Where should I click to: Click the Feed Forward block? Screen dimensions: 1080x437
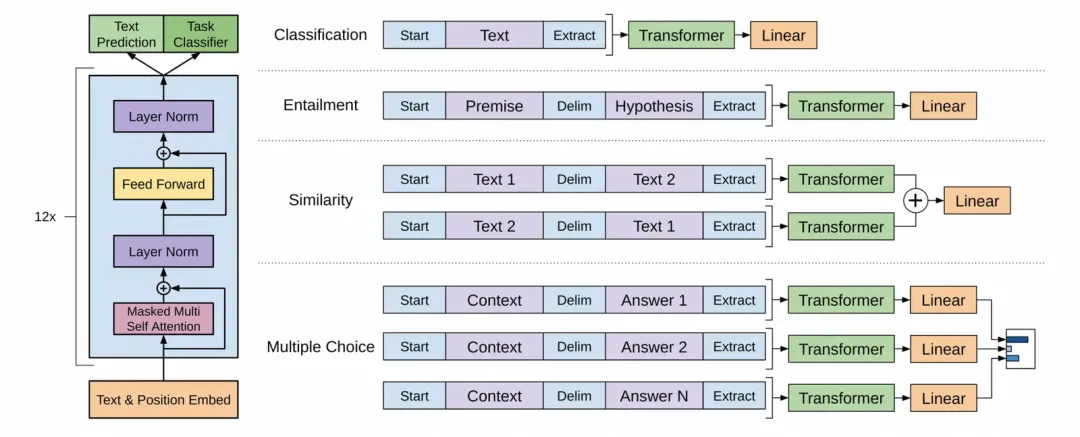tap(163, 185)
